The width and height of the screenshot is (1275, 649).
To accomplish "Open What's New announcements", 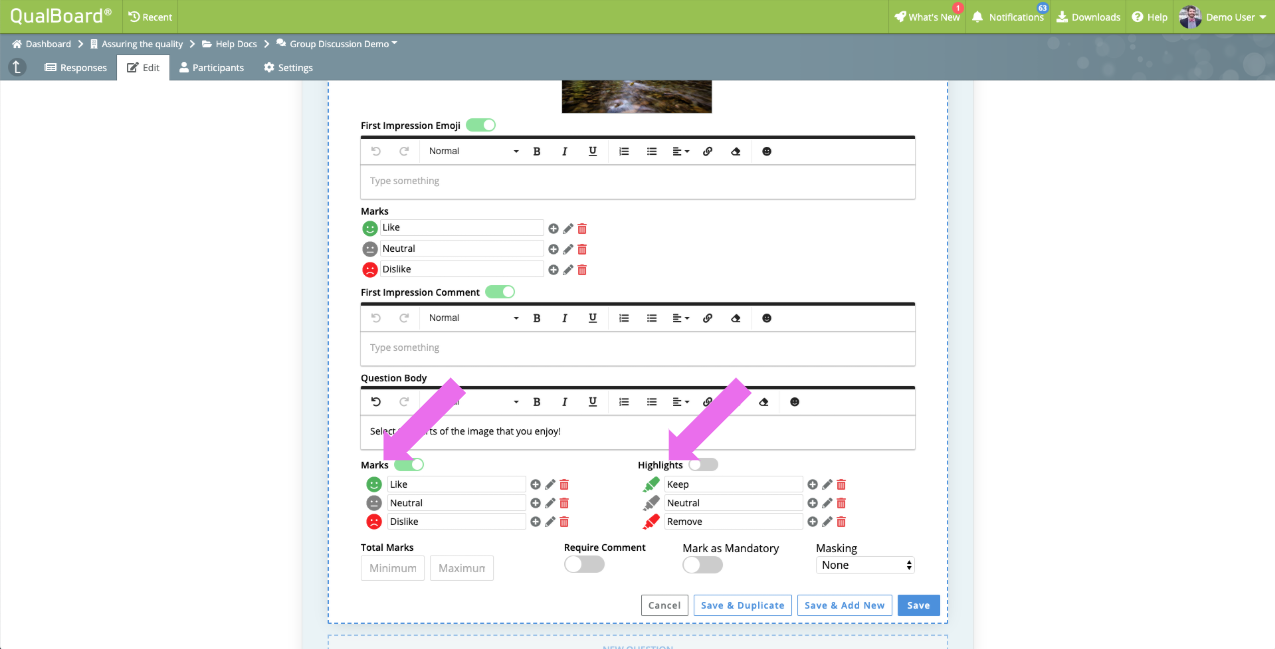I will point(927,17).
